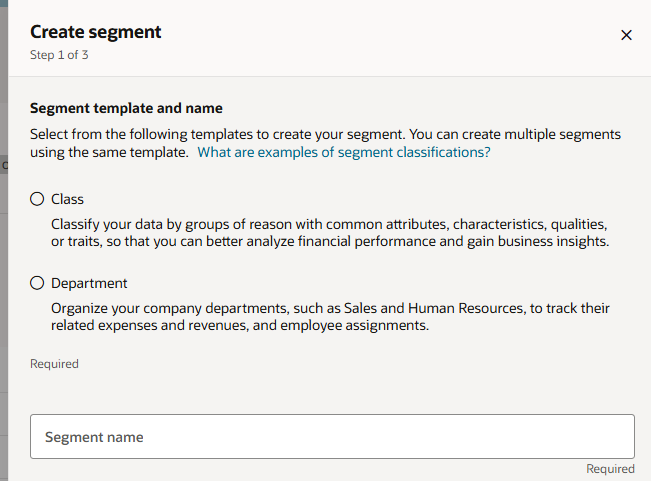Click blank space above Segment name field
651x481 pixels.
[332, 392]
